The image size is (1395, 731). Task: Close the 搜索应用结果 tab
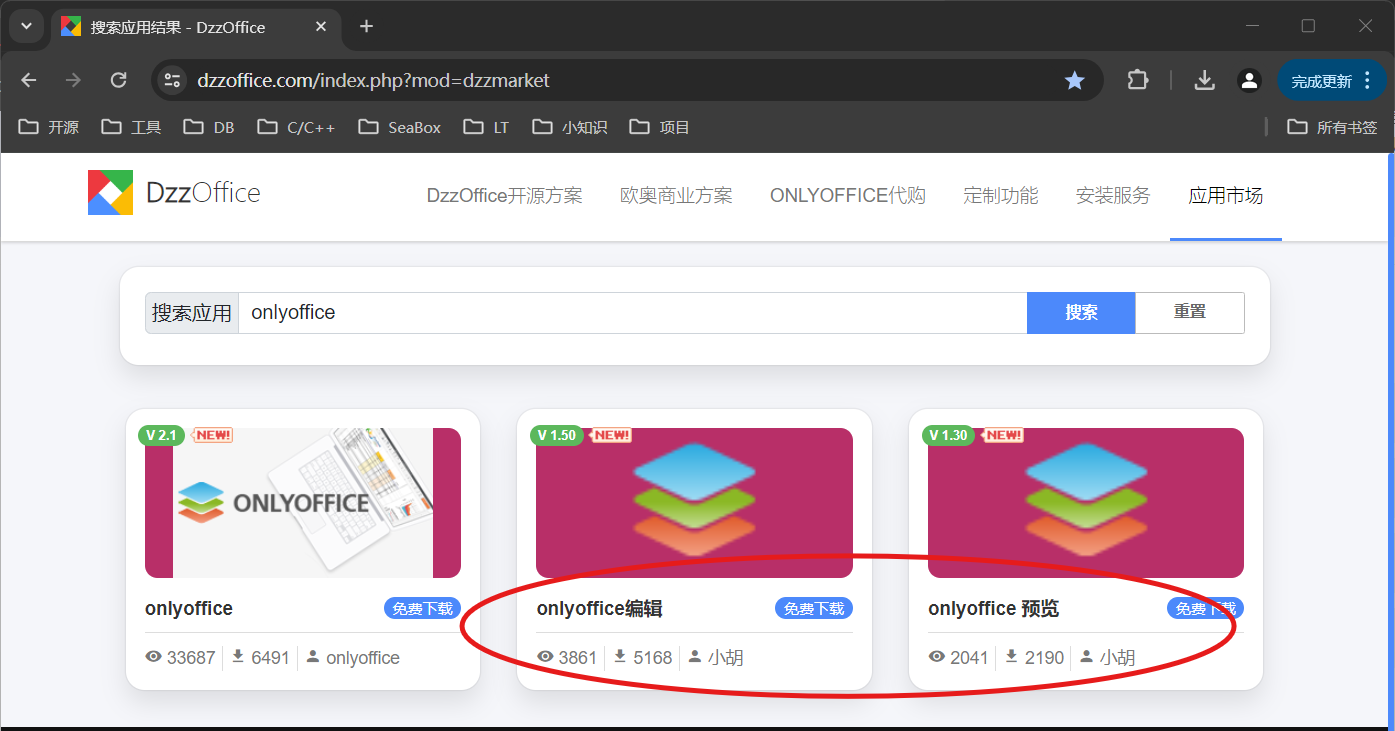[319, 27]
